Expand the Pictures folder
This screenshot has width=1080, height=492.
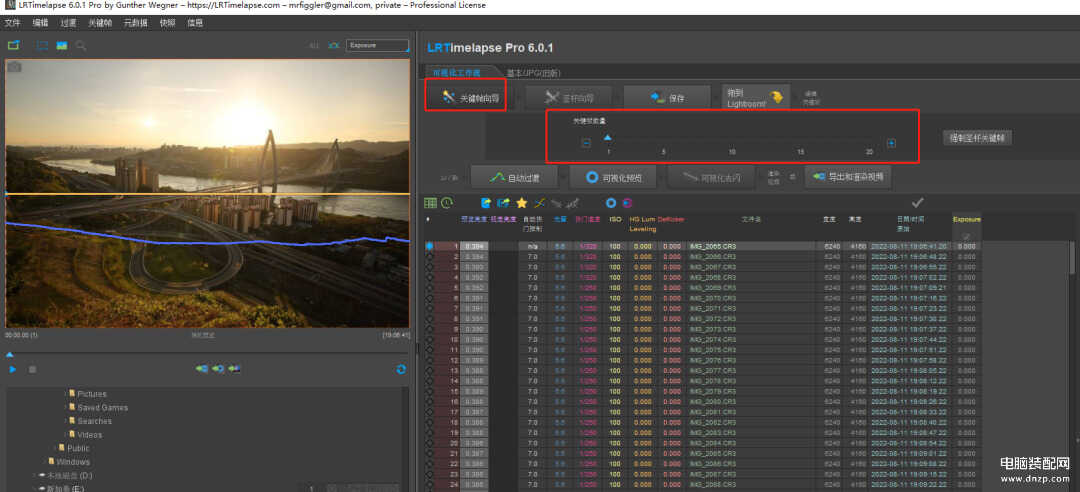point(65,393)
